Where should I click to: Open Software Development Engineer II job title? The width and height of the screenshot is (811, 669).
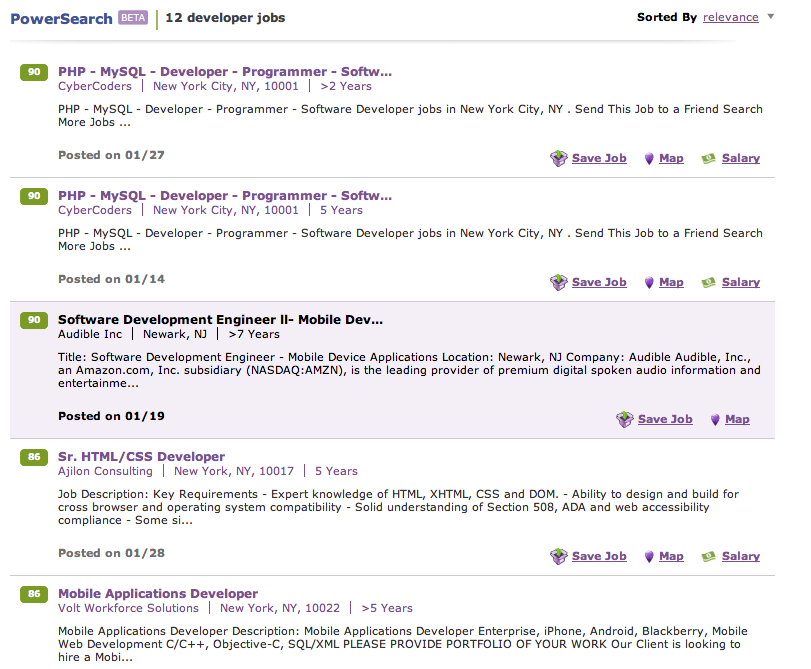[220, 320]
